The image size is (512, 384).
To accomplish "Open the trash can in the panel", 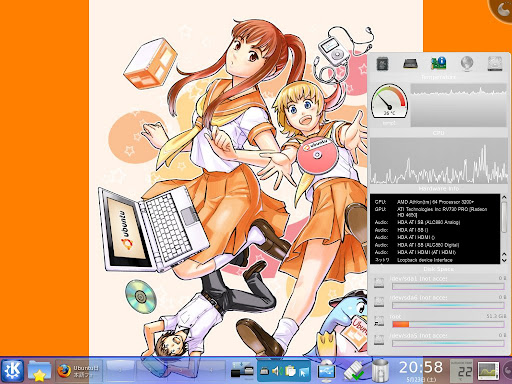I will [380, 371].
